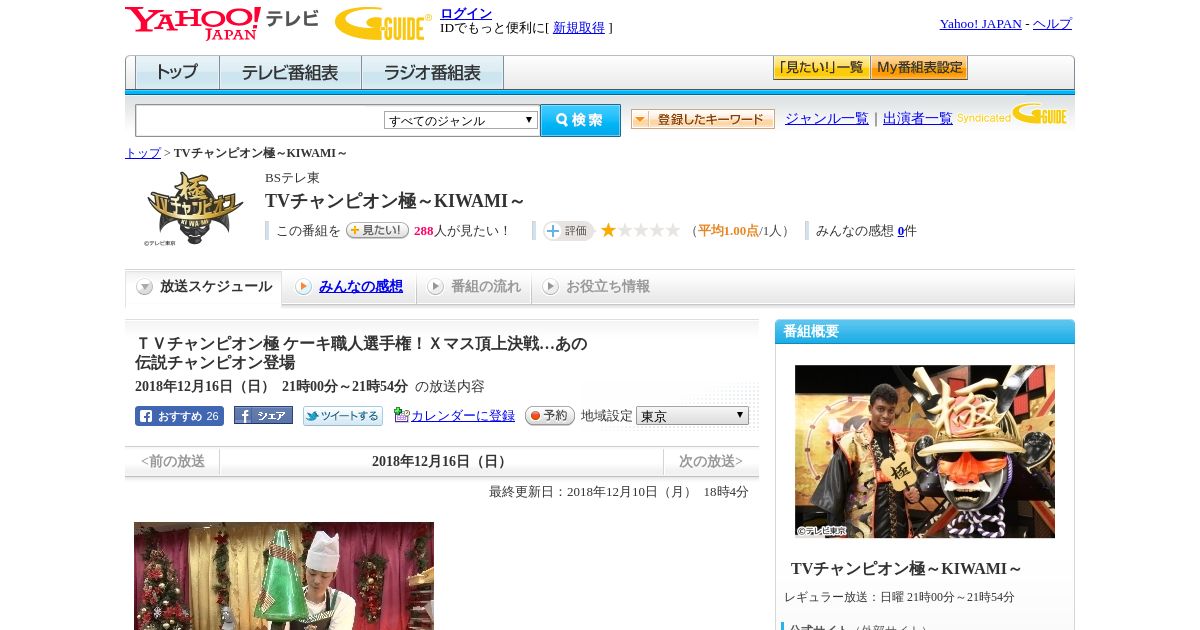Click the 見たい! add button
This screenshot has width=1200, height=630.
[377, 230]
